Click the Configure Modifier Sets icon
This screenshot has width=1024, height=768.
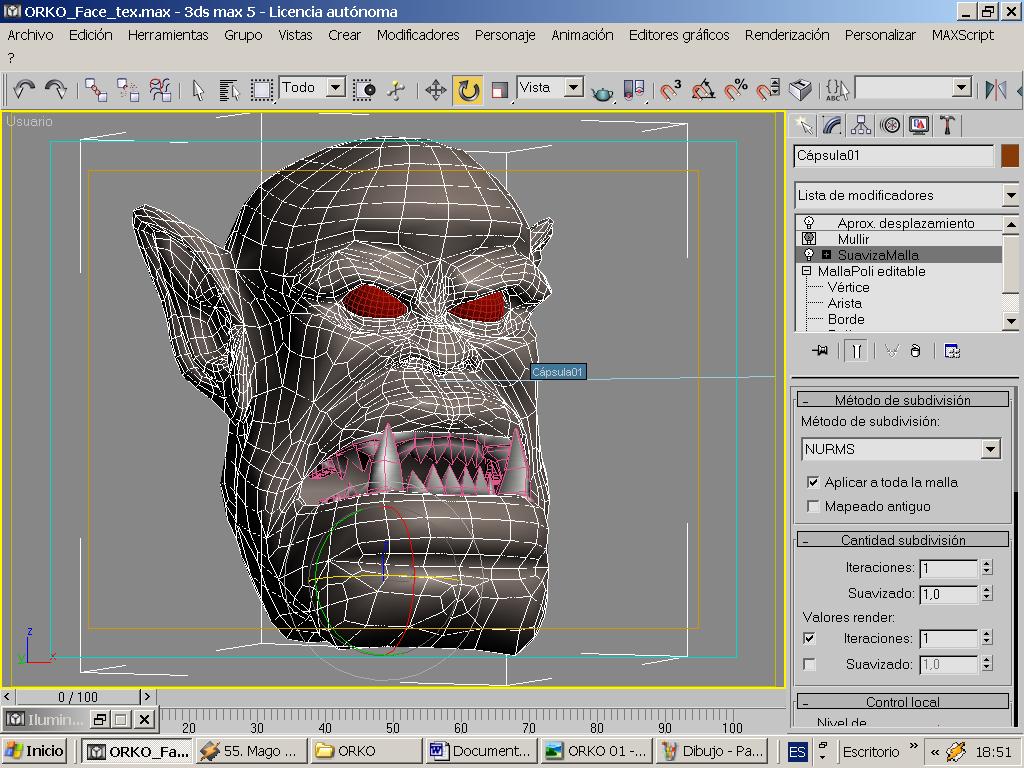[952, 351]
